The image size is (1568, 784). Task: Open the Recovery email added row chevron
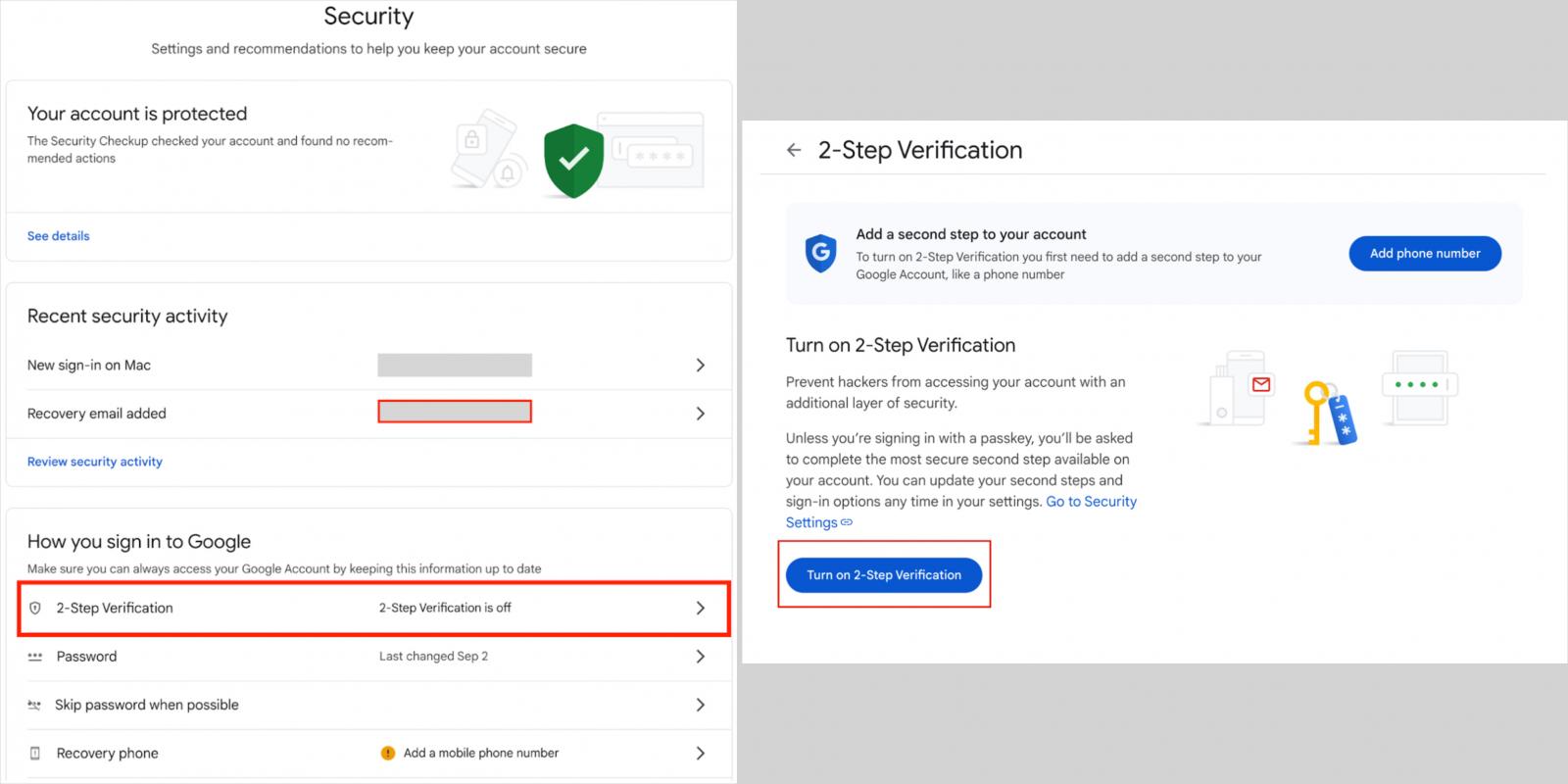700,414
